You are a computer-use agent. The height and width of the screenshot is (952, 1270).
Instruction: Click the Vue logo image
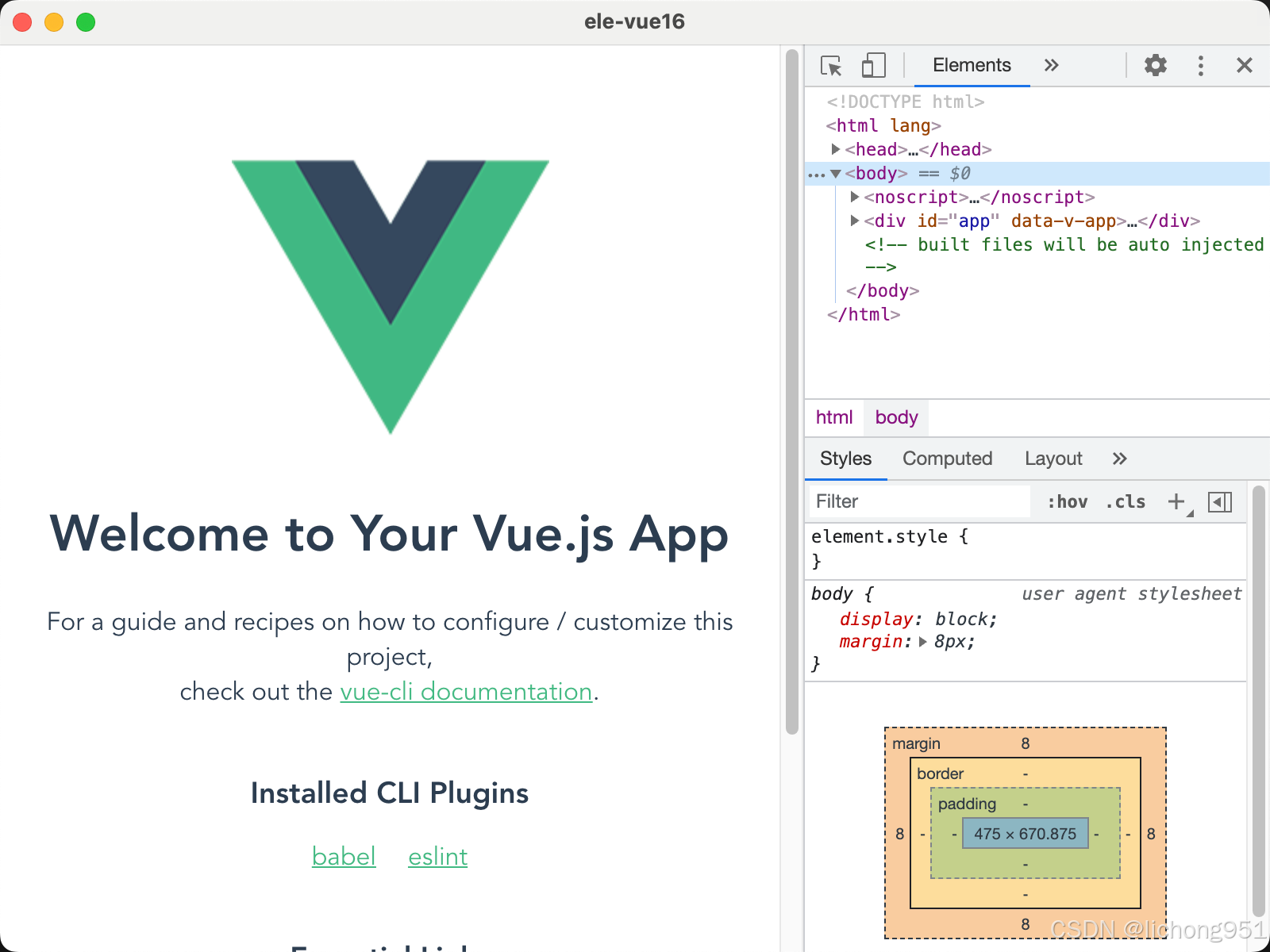pos(391,297)
